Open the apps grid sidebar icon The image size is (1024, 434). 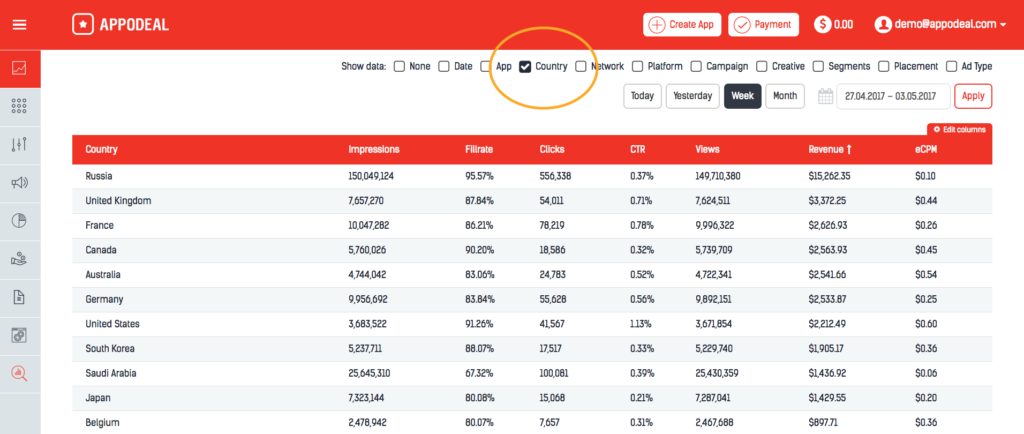(x=19, y=106)
